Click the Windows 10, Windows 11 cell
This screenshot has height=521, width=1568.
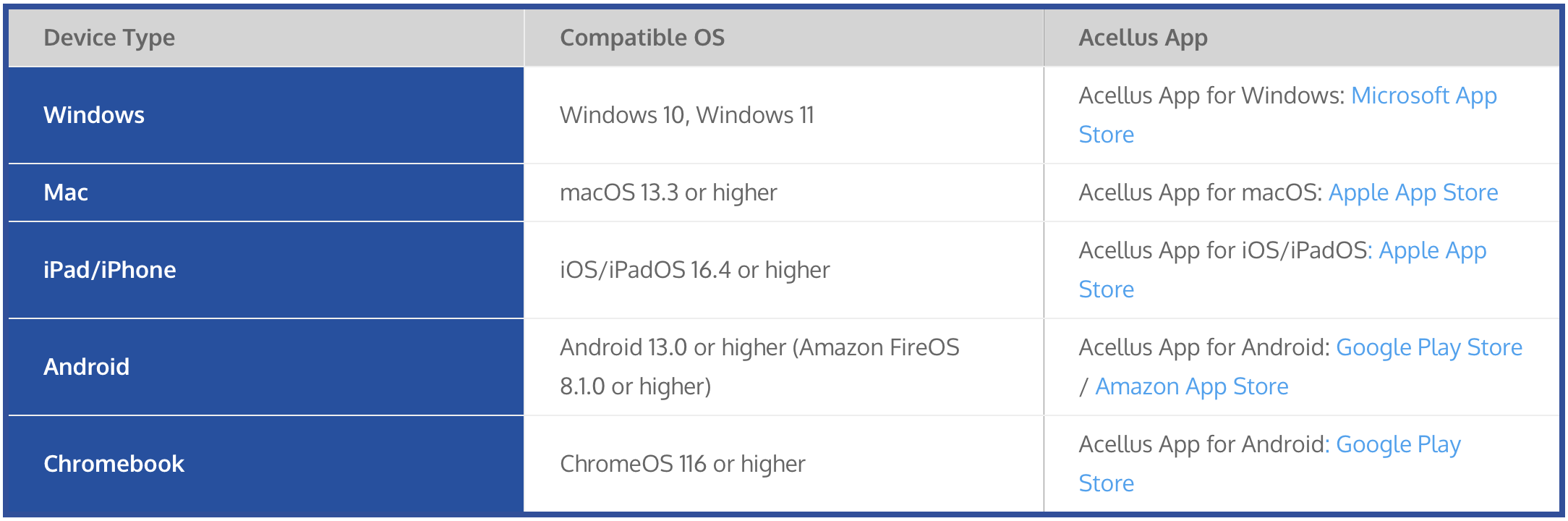(686, 116)
